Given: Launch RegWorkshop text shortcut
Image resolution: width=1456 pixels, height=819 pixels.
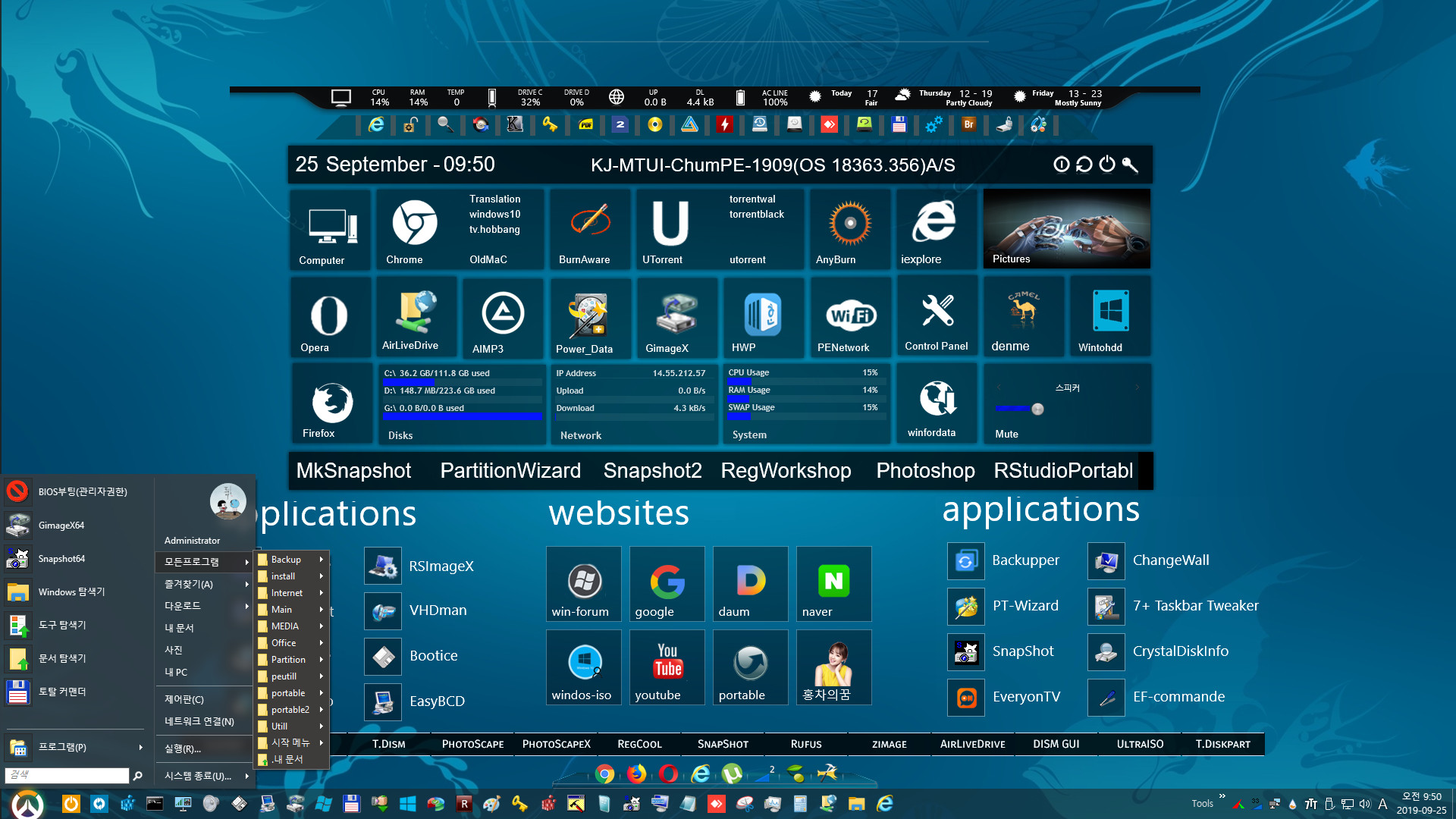Looking at the screenshot, I should [786, 470].
